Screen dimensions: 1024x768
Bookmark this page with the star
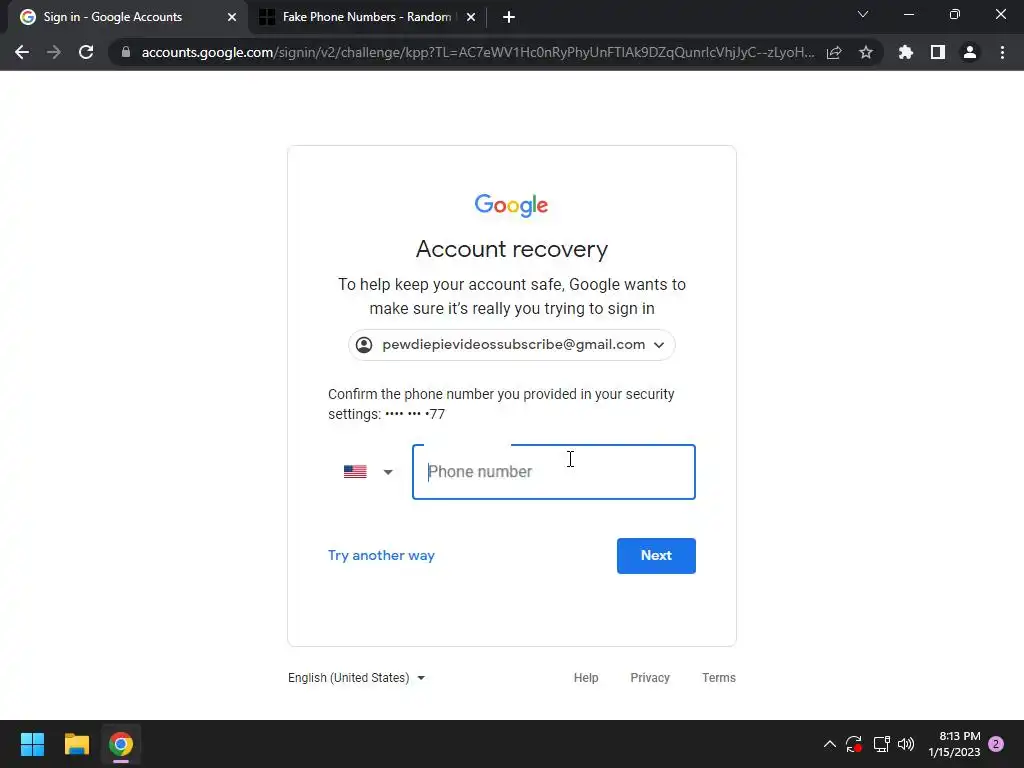[866, 52]
